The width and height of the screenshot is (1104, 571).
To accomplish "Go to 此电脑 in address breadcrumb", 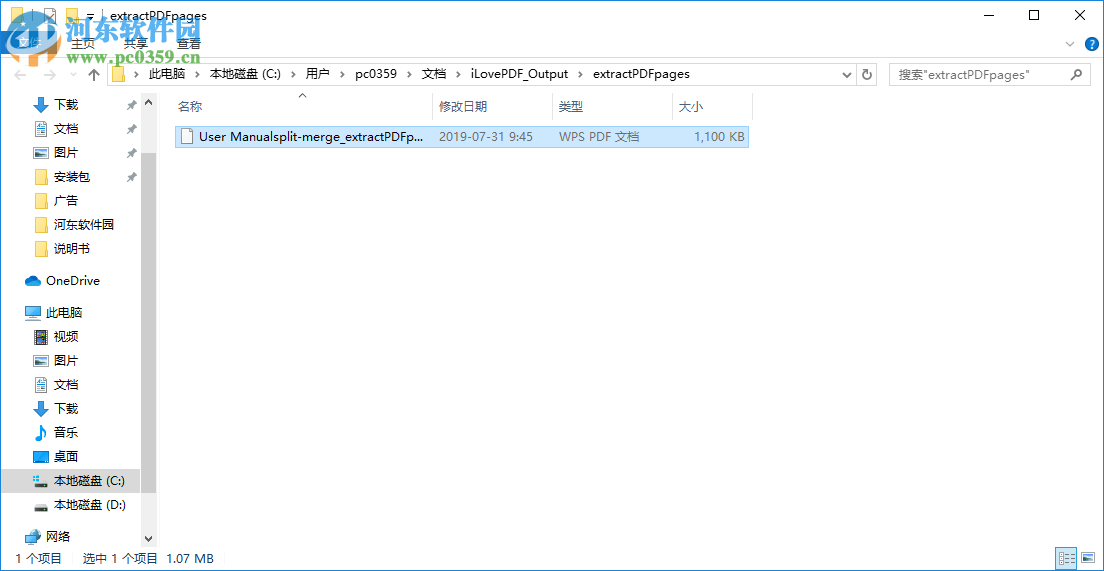I will coord(166,74).
